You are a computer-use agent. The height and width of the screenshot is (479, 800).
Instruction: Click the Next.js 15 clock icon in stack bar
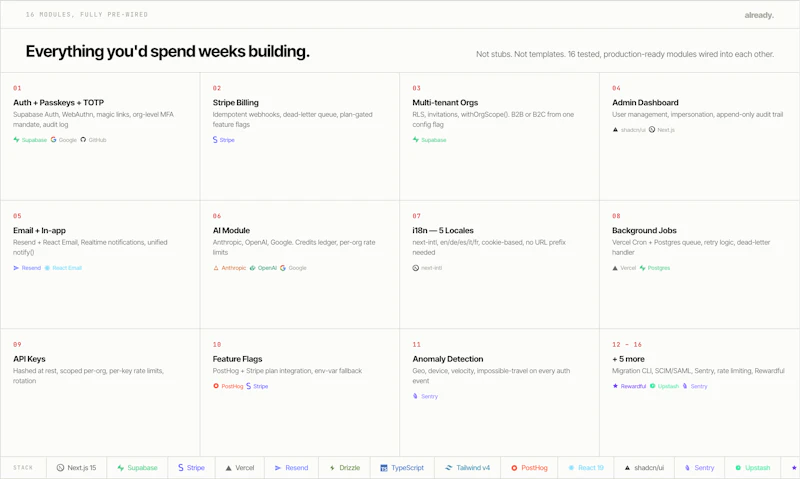60,468
